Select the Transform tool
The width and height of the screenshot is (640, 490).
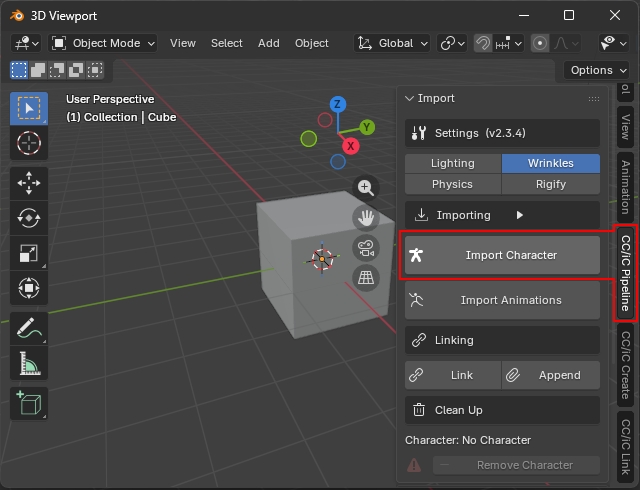click(x=29, y=288)
